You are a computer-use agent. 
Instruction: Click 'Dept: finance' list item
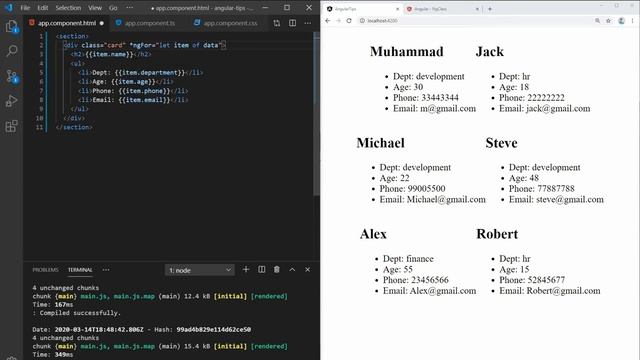408,259
